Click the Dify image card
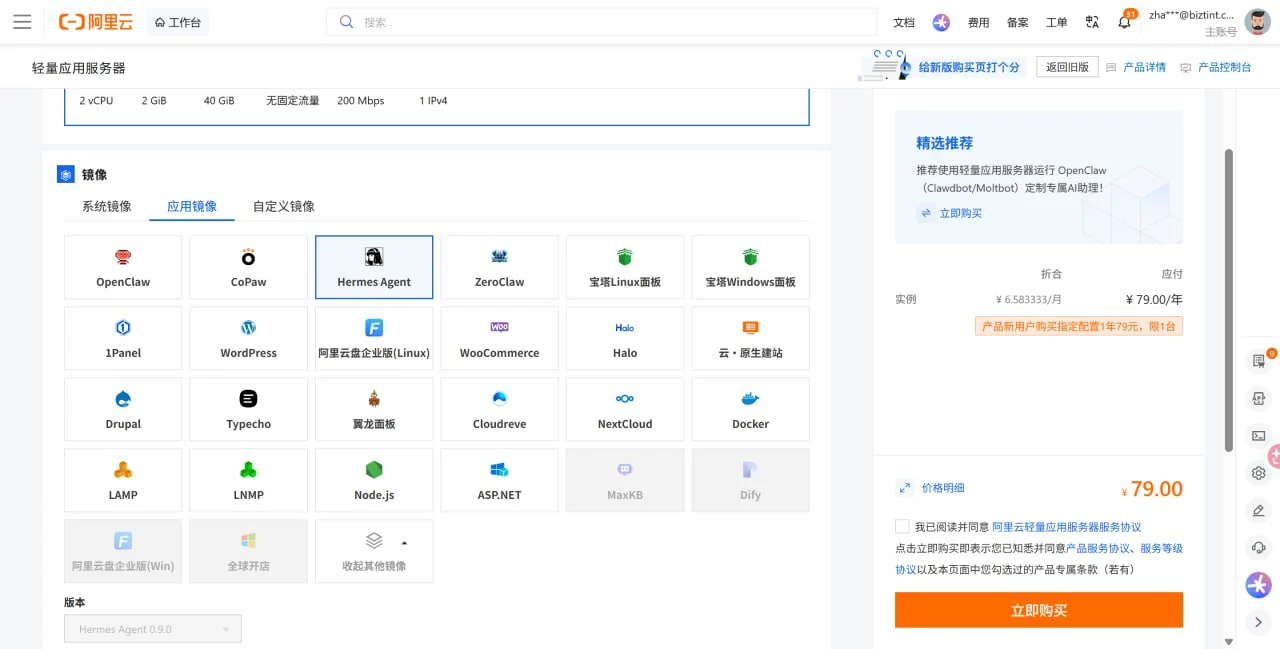The image size is (1280, 649). [x=750, y=480]
